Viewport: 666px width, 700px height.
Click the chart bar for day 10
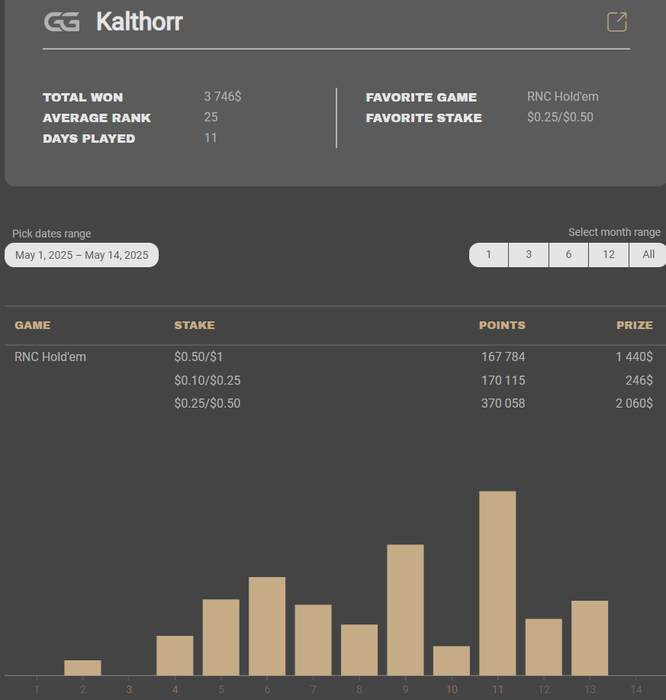[x=451, y=661]
